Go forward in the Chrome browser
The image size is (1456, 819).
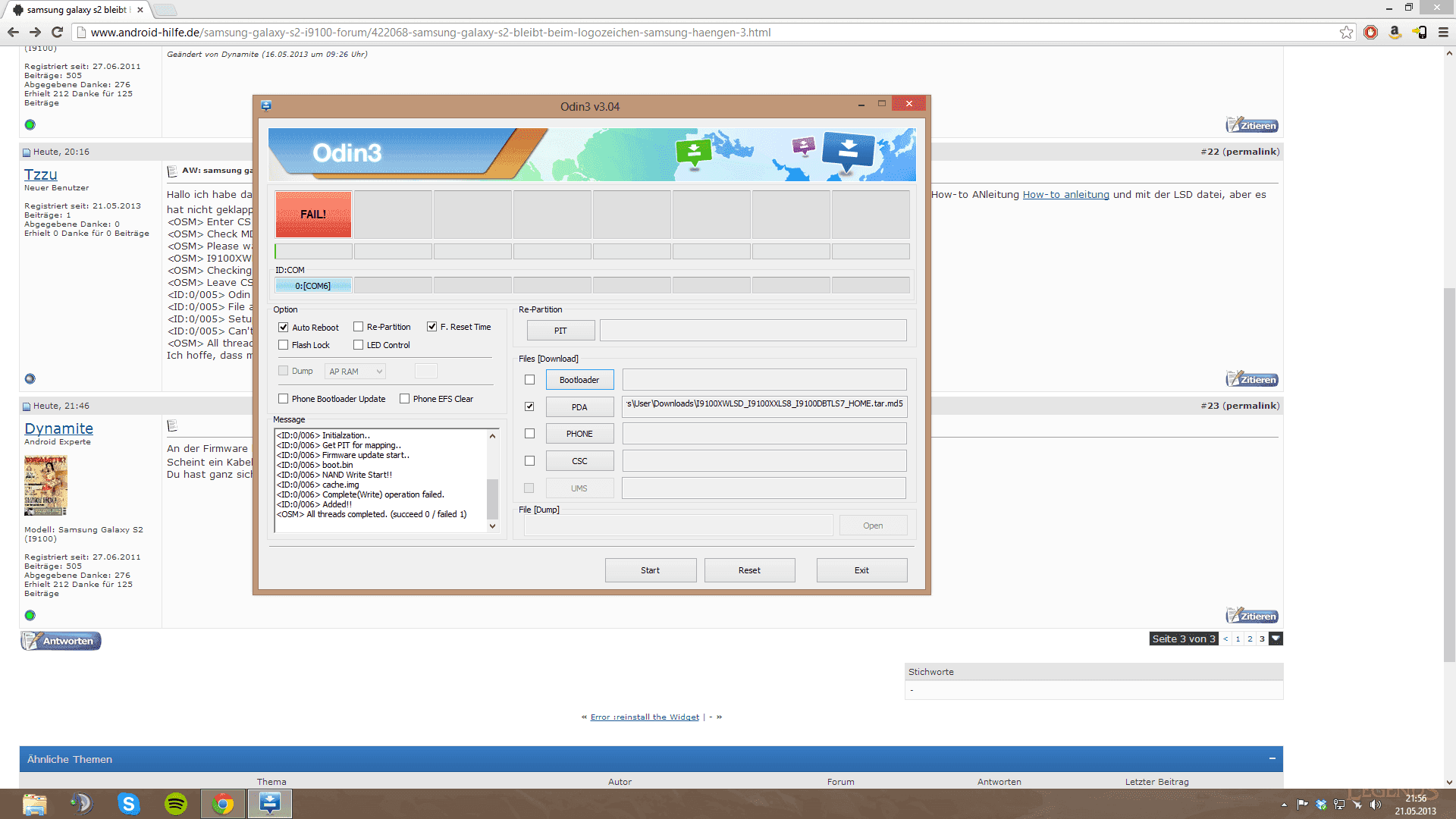35,32
